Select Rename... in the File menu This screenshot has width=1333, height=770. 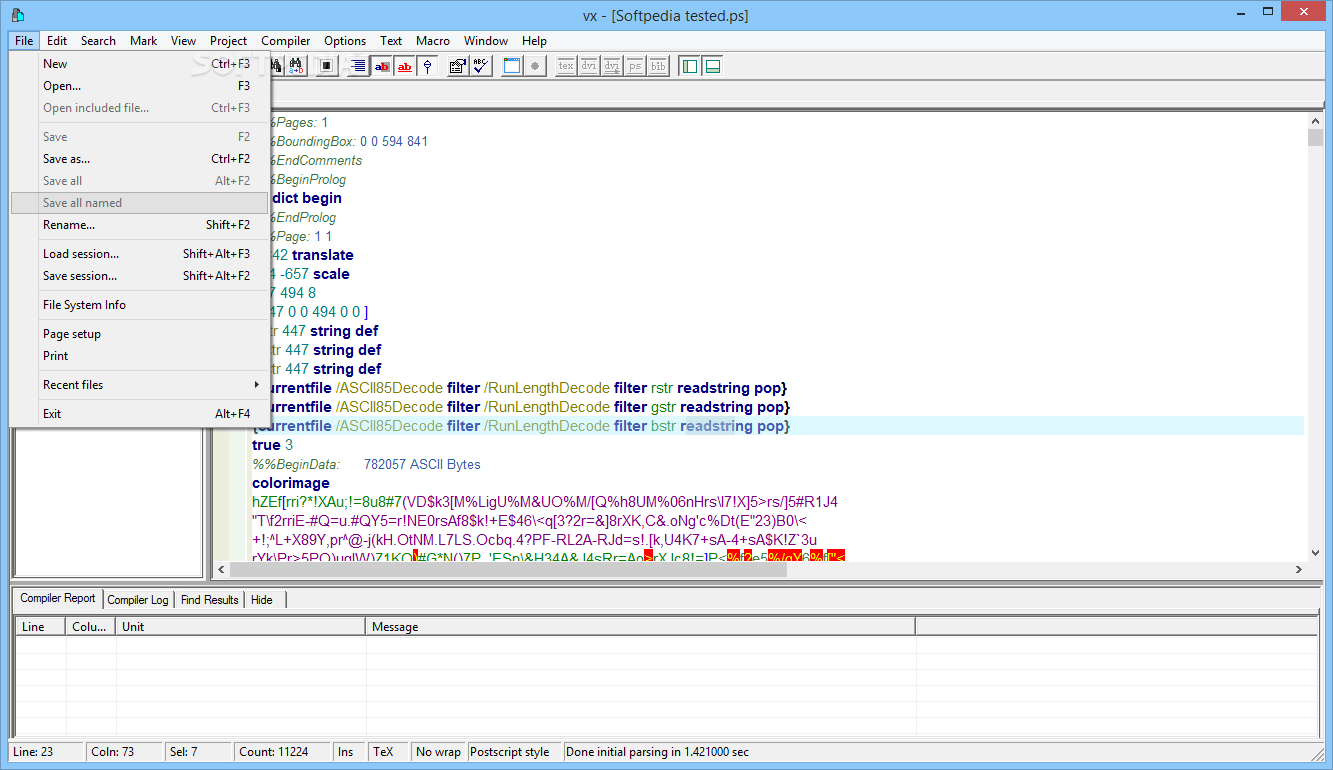pos(140,225)
